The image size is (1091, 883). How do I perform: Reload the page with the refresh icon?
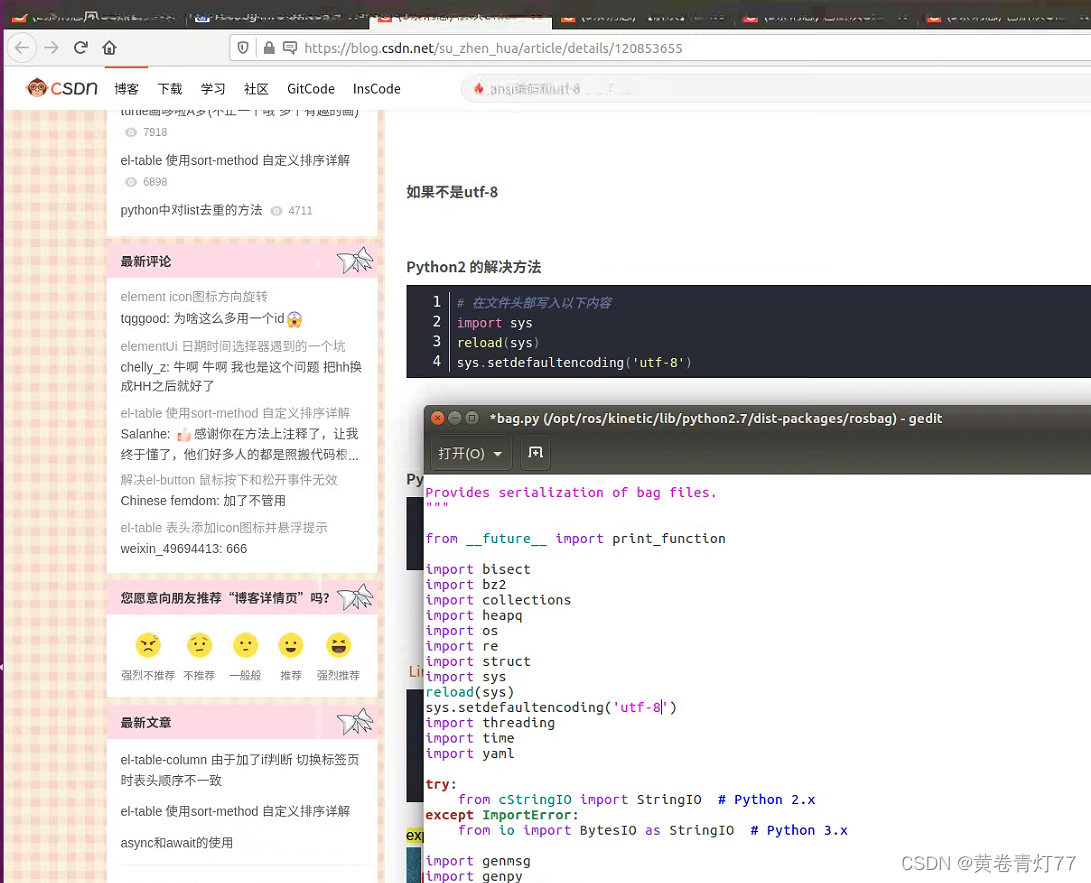pyautogui.click(x=81, y=48)
